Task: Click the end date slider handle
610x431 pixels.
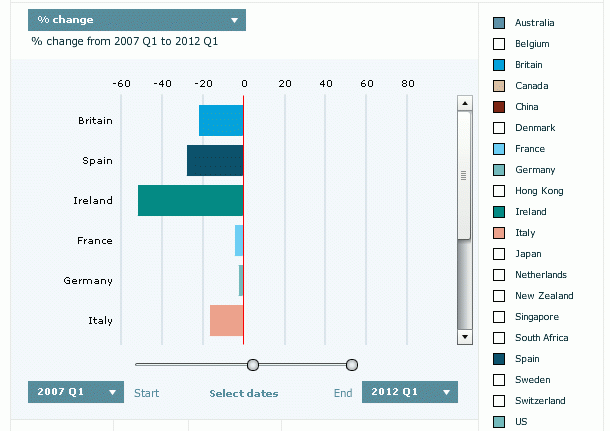Action: pos(352,365)
